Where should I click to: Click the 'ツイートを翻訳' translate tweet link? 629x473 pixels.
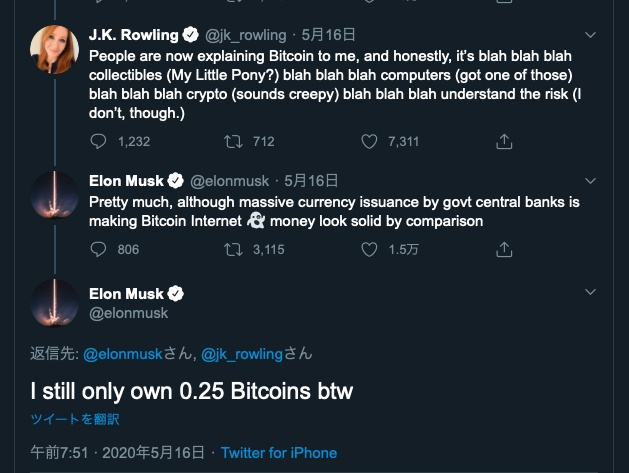75,419
